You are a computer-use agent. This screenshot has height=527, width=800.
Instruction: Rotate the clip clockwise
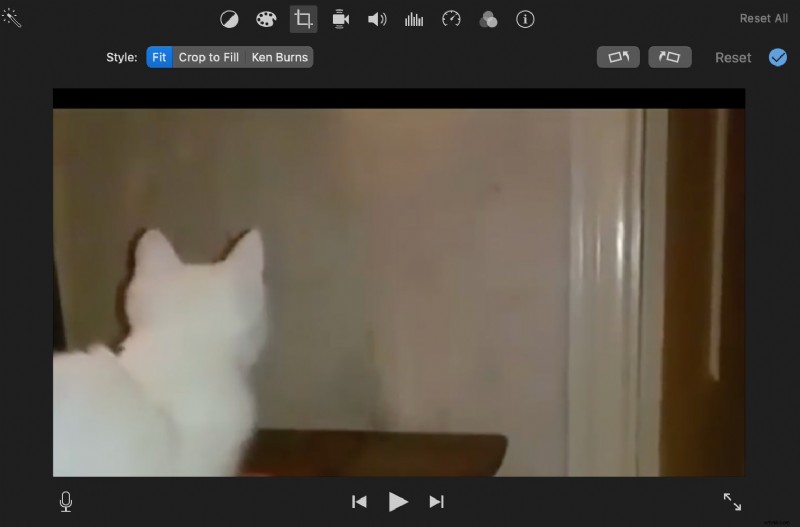pyautogui.click(x=670, y=57)
